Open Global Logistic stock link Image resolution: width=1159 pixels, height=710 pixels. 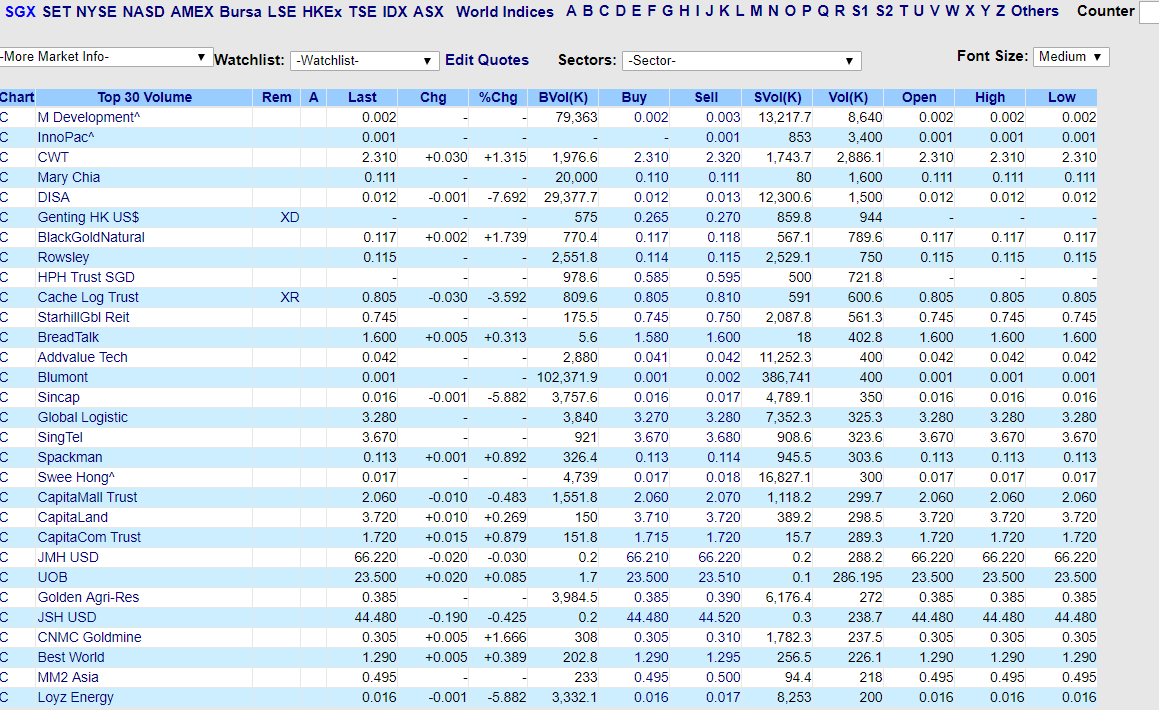[x=83, y=417]
